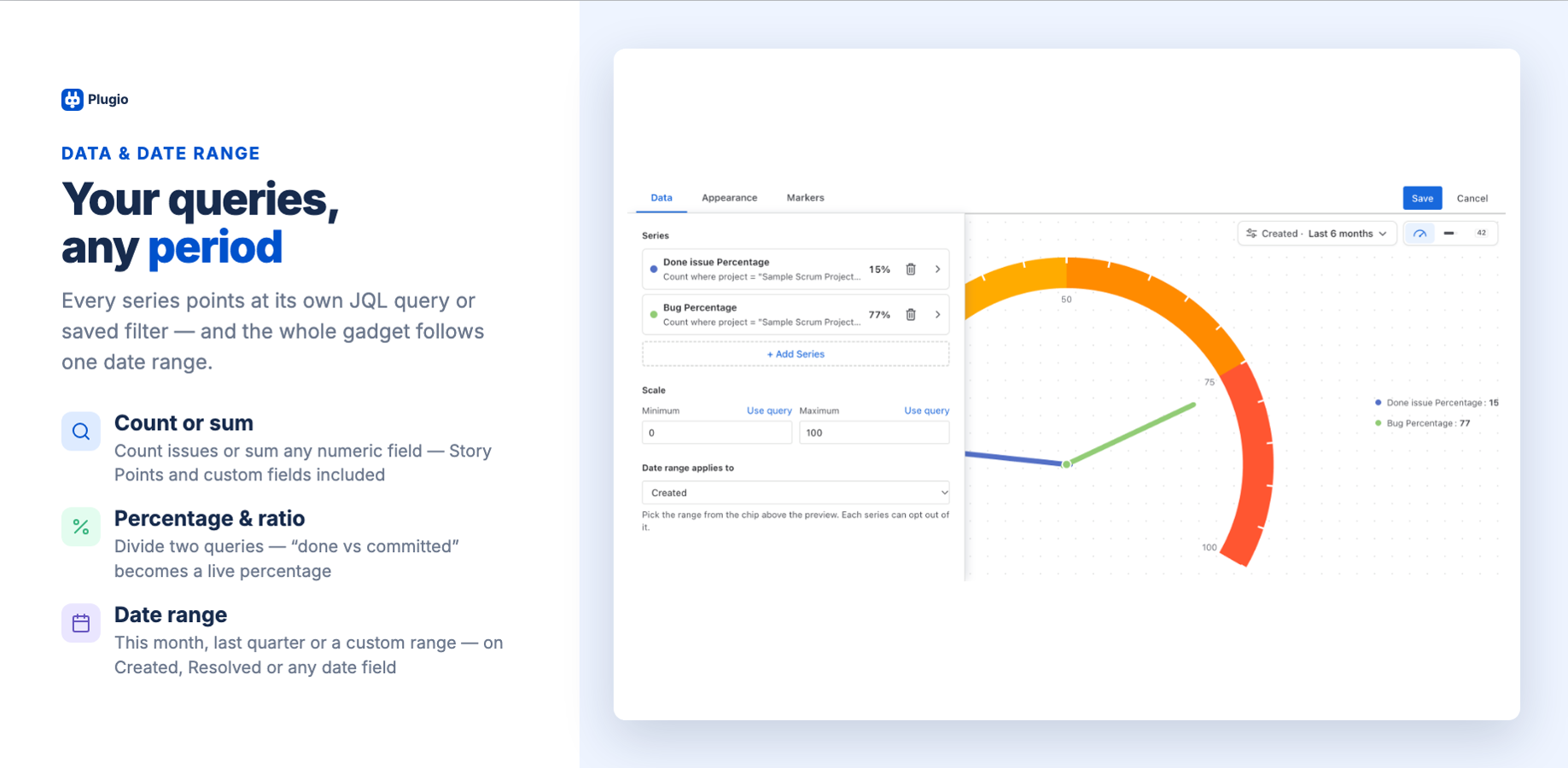This screenshot has width=1568, height=768.
Task: Click the calendar icon beside Date range
Action: pyautogui.click(x=81, y=624)
